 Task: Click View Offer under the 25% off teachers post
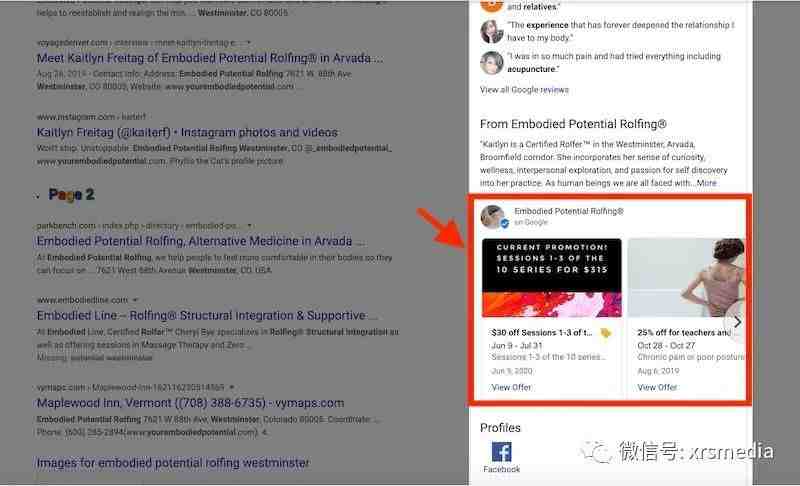coord(657,387)
